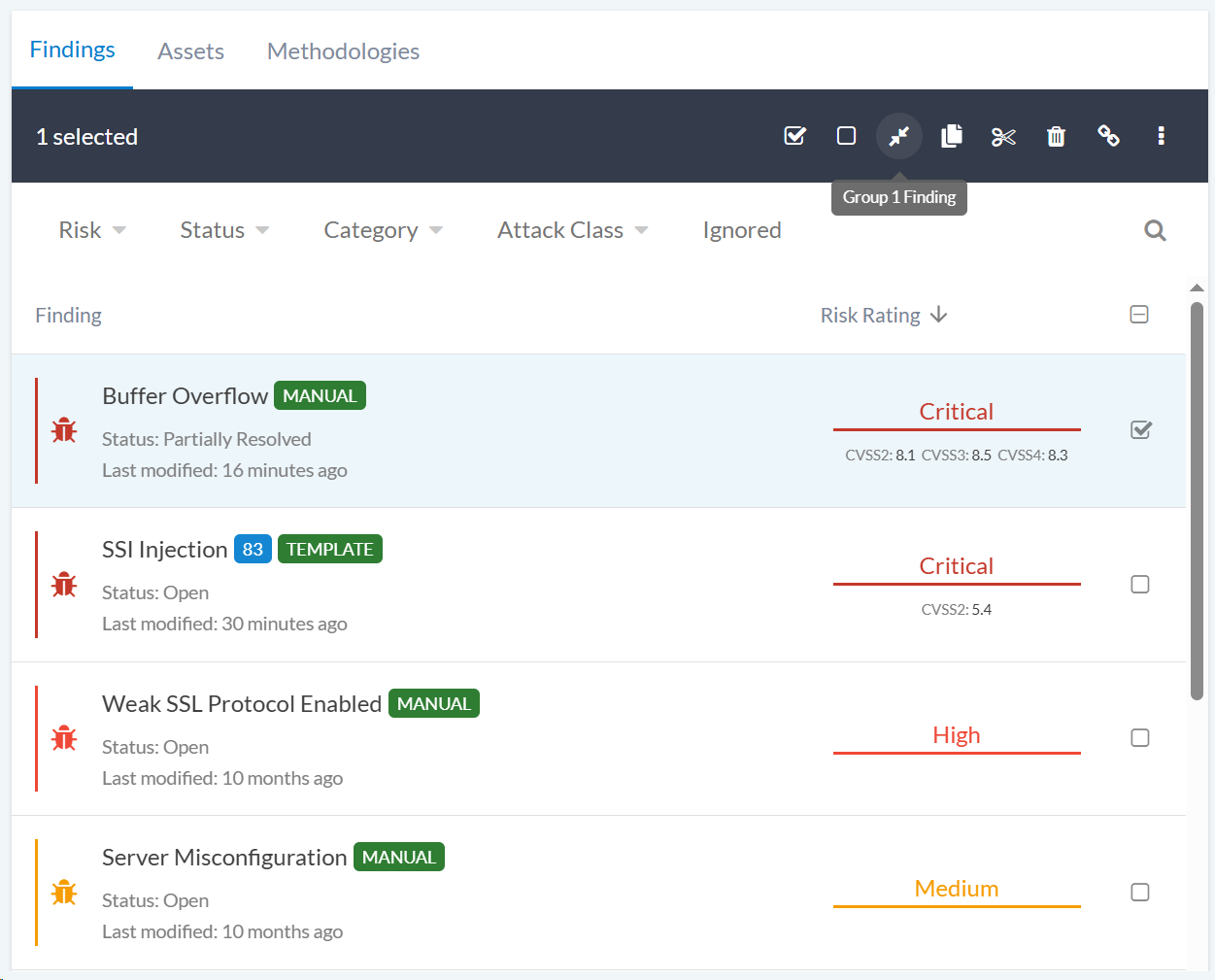The width and height of the screenshot is (1215, 980).
Task: Click the scissors cut icon
Action: point(1003,137)
